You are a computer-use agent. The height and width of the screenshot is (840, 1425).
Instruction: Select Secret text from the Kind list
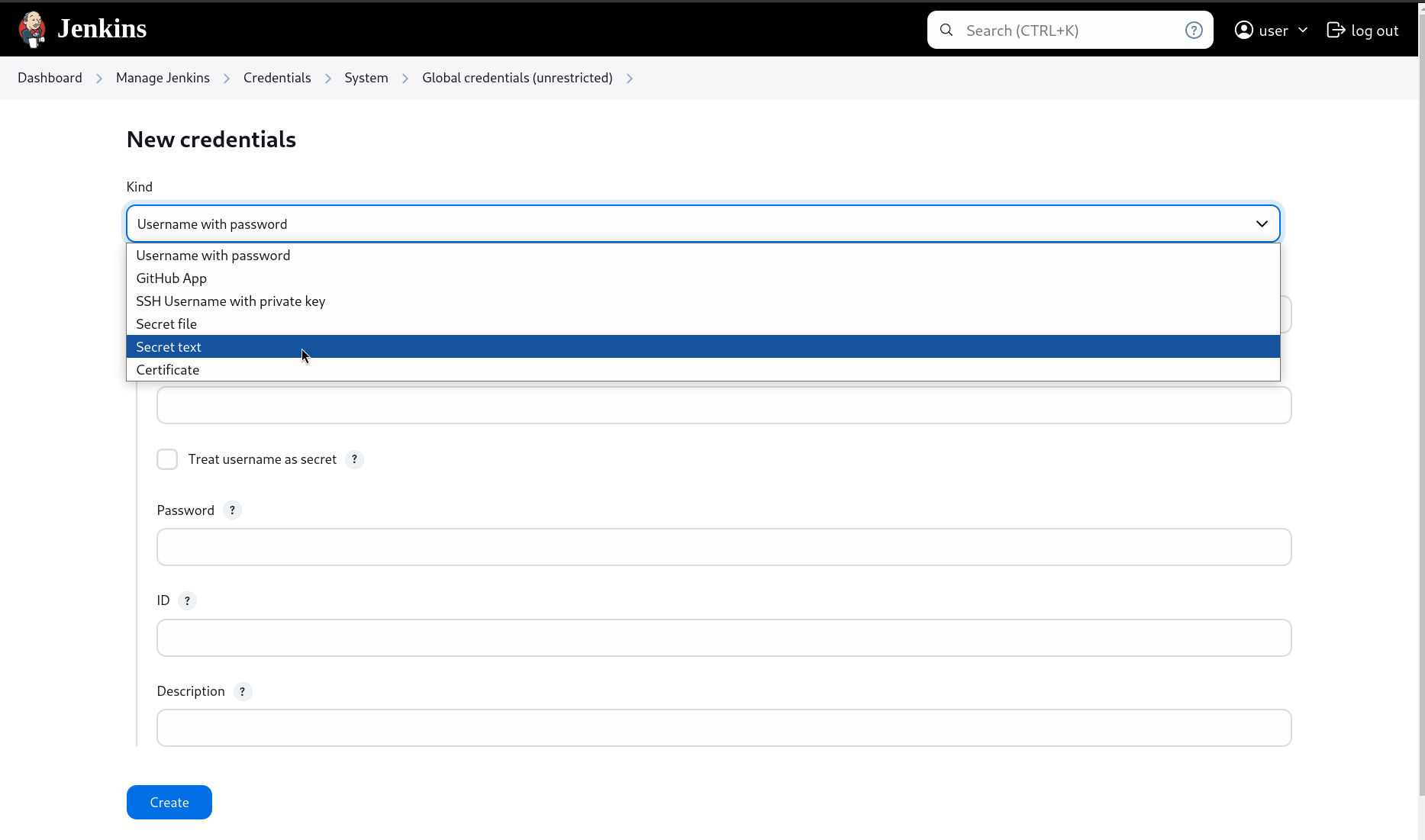click(x=169, y=346)
